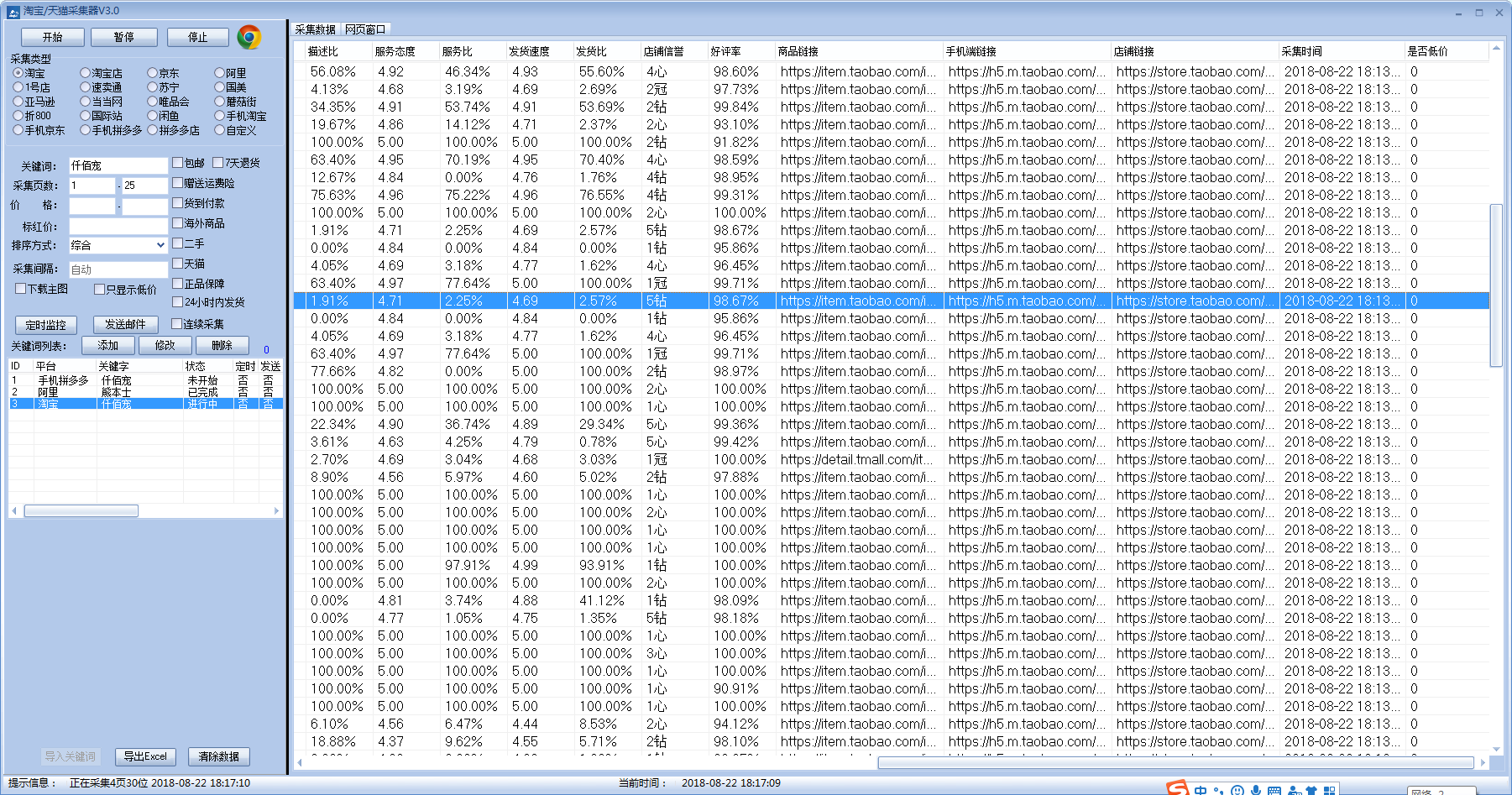
Task: Click the 暂停 button
Action: pos(124,37)
